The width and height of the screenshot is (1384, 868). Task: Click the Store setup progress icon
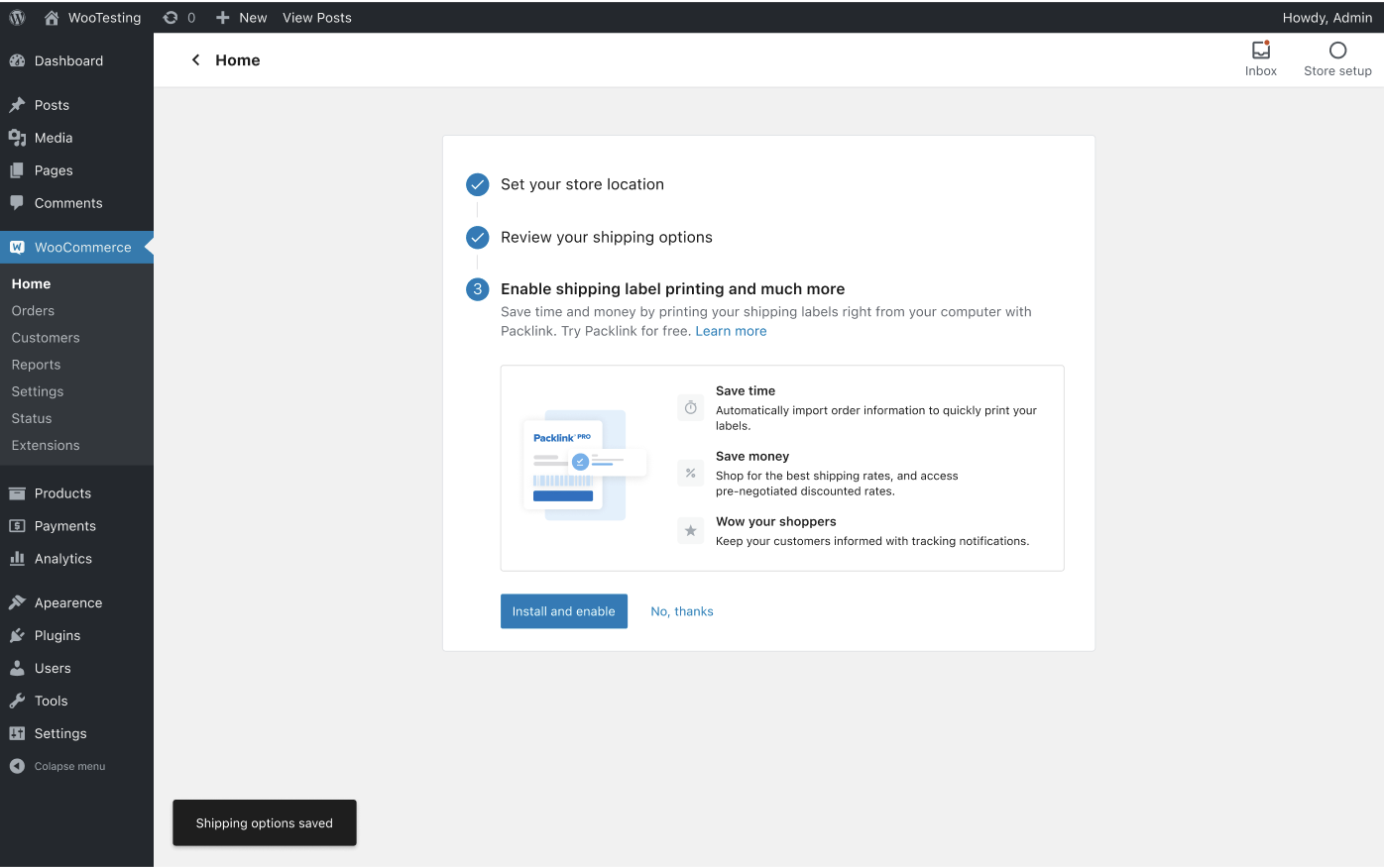pyautogui.click(x=1337, y=57)
